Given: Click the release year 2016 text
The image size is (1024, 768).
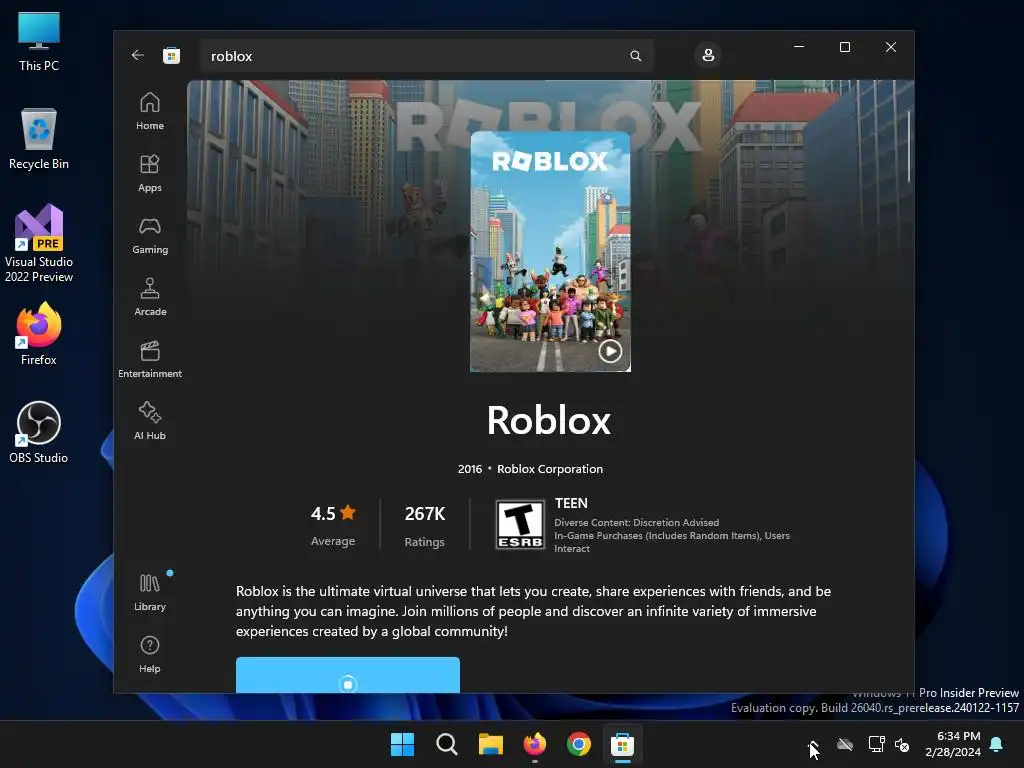Looking at the screenshot, I should [x=470, y=469].
